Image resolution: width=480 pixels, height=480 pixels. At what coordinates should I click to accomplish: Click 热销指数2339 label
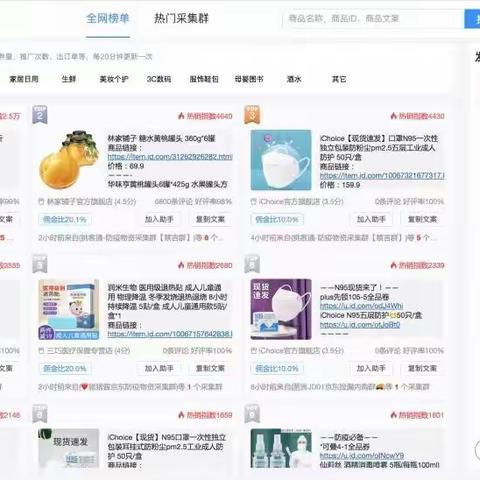coord(422,265)
